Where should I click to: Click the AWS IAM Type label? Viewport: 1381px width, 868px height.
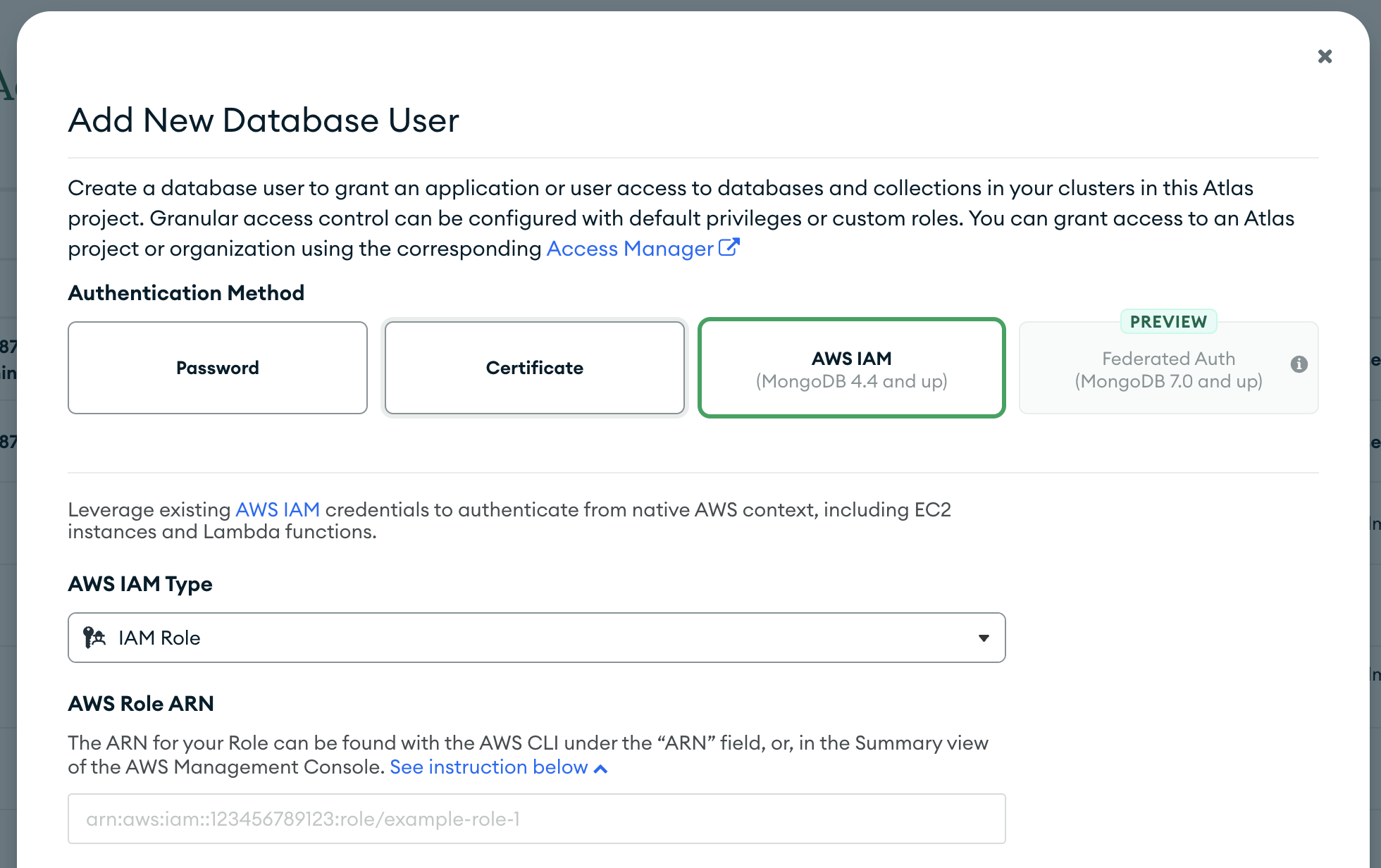click(140, 584)
